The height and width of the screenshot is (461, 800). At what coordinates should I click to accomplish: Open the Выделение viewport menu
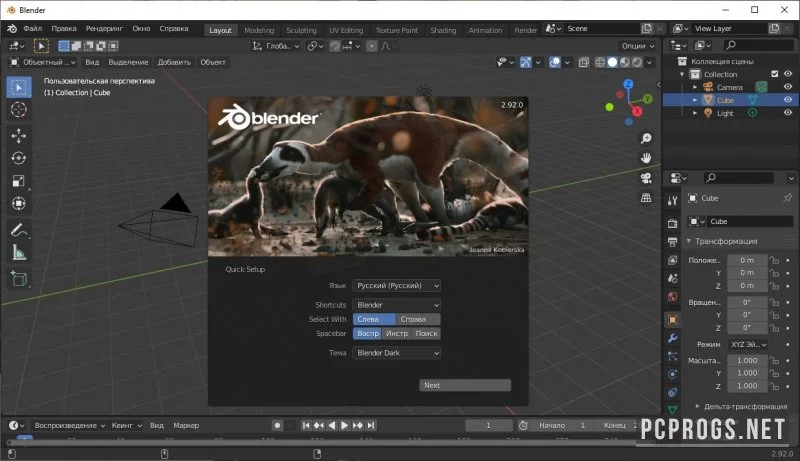[x=128, y=62]
